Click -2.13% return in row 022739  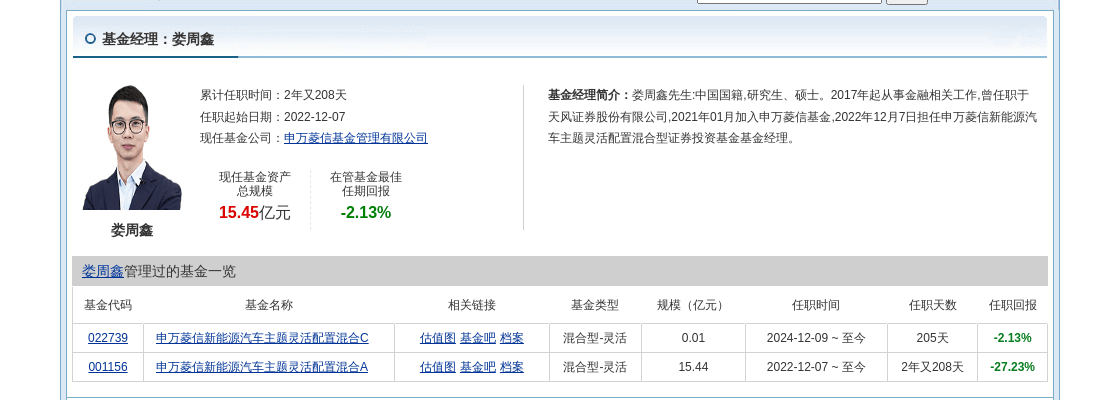1012,338
